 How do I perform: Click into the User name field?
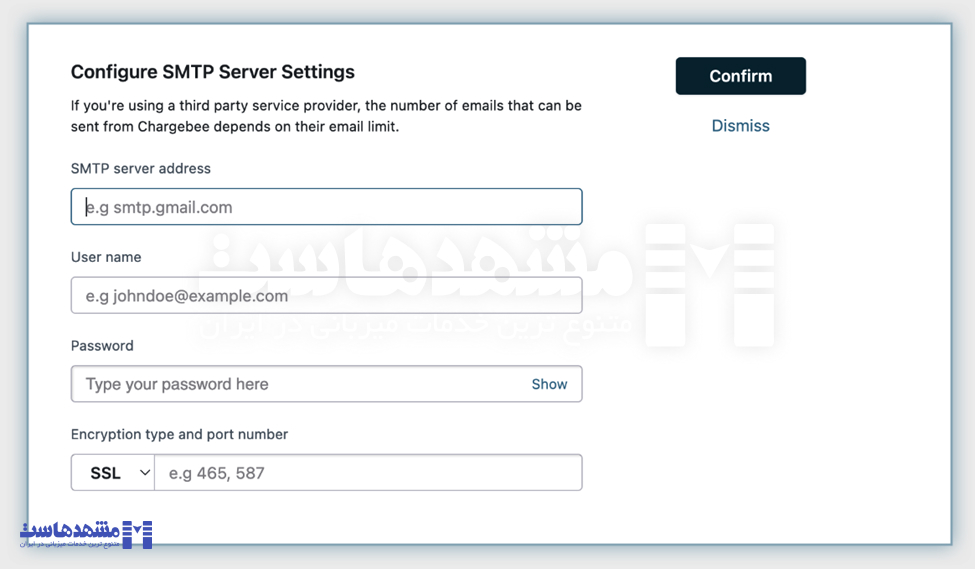coord(326,296)
